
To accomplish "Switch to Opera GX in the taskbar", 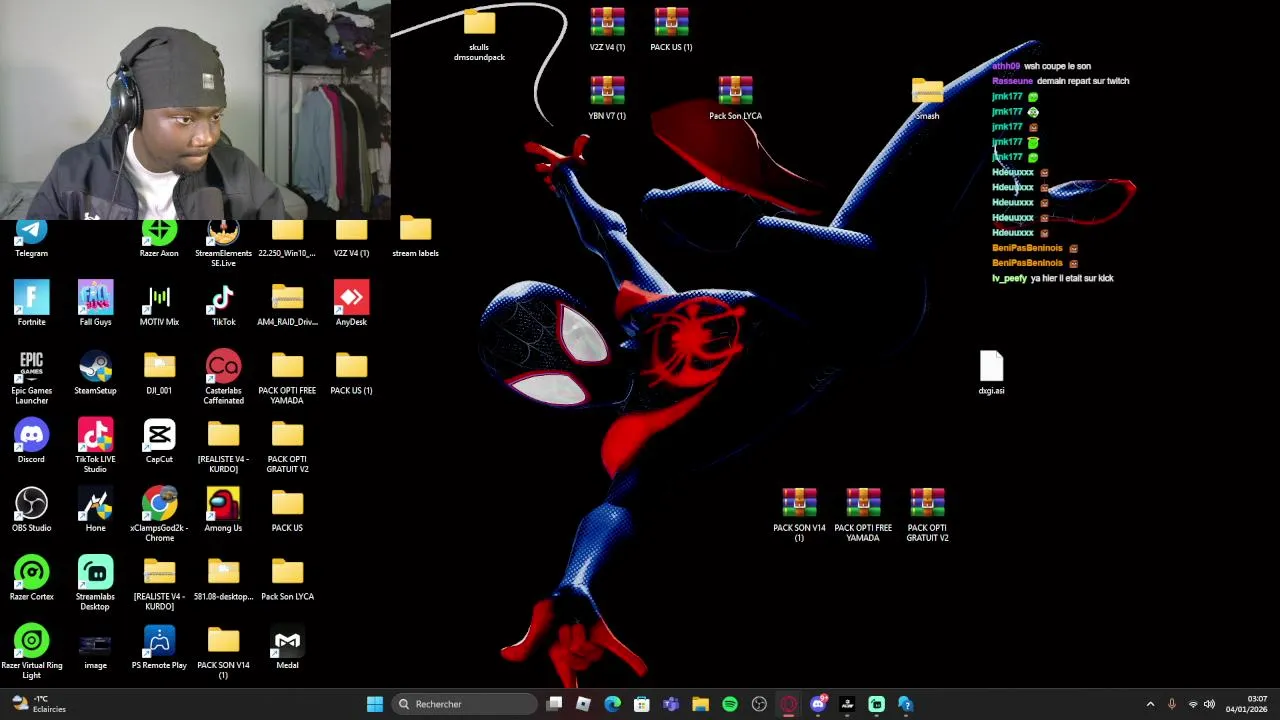I will point(789,704).
